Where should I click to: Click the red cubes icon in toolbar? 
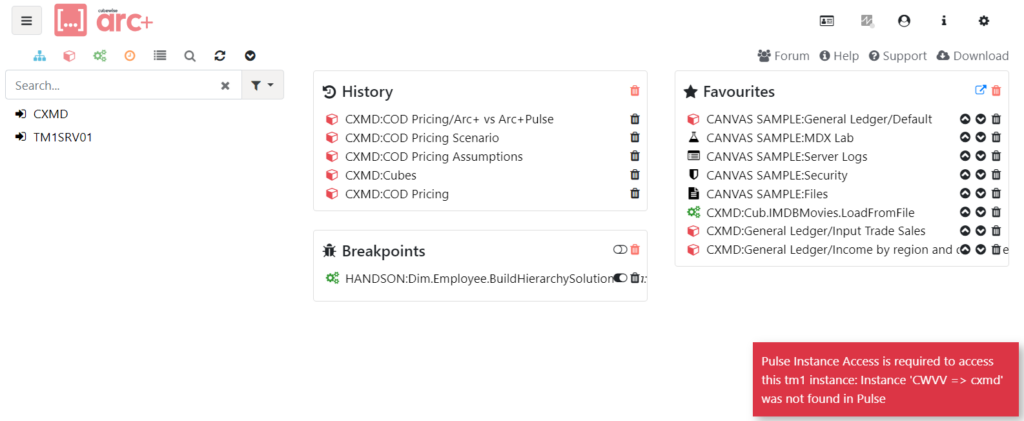pos(69,56)
